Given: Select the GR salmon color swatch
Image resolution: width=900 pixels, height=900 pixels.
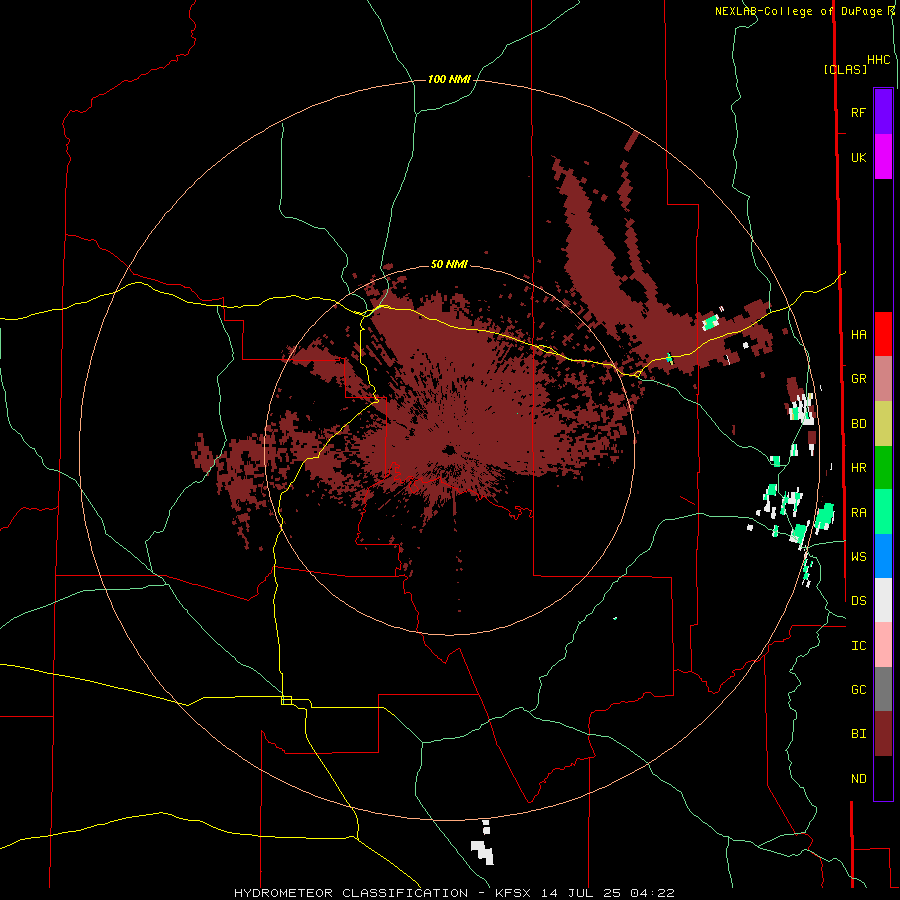Looking at the screenshot, I should tap(883, 379).
